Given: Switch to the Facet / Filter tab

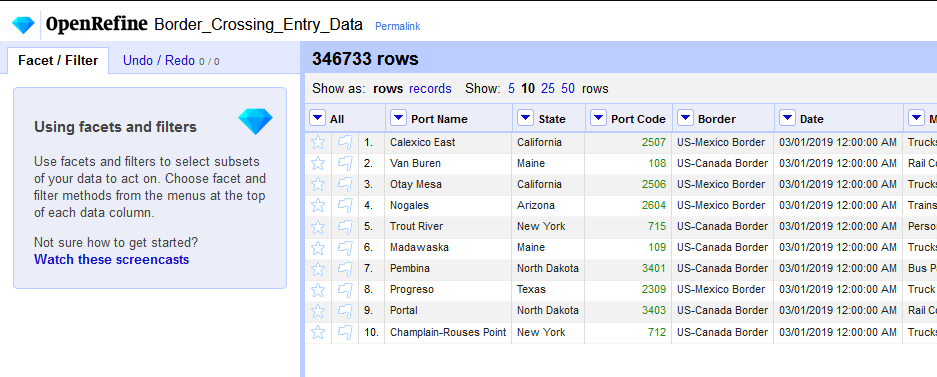Looking at the screenshot, I should click(58, 60).
